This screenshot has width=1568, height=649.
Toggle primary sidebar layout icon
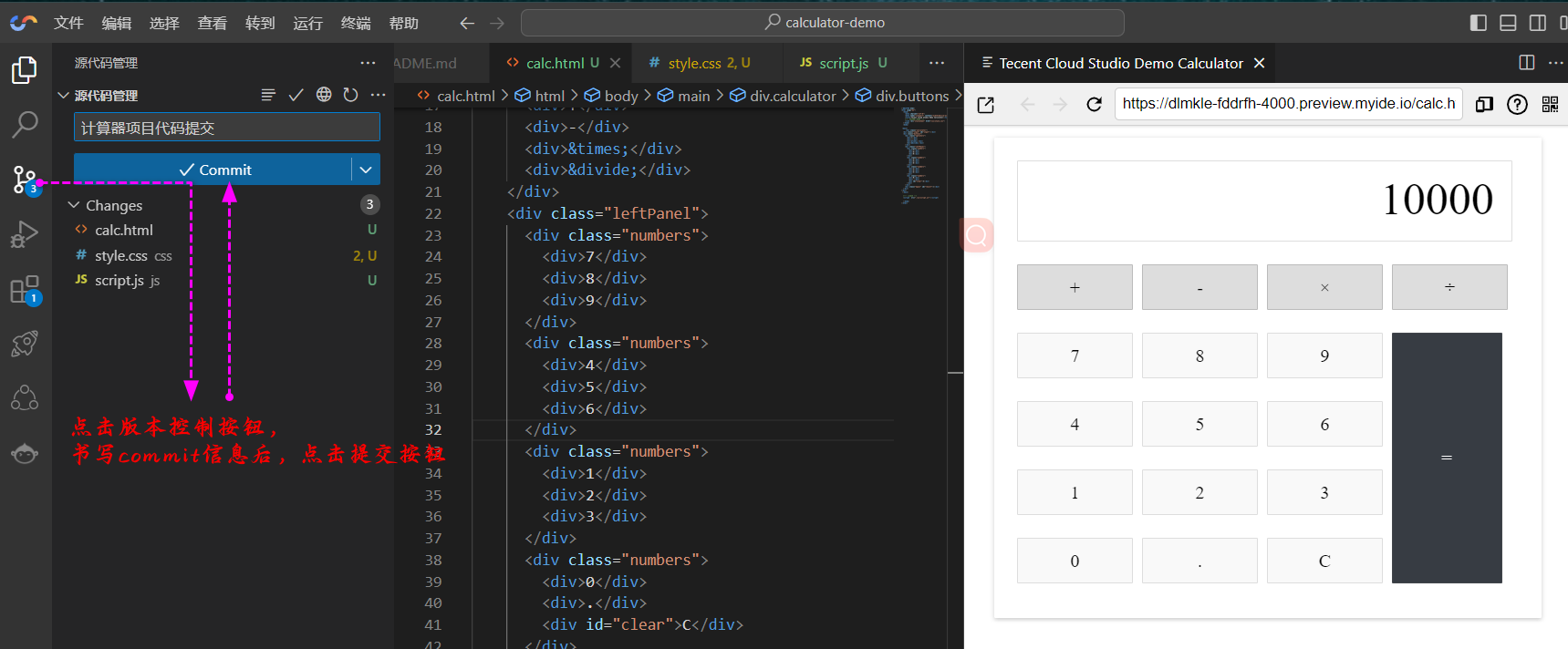(1479, 23)
